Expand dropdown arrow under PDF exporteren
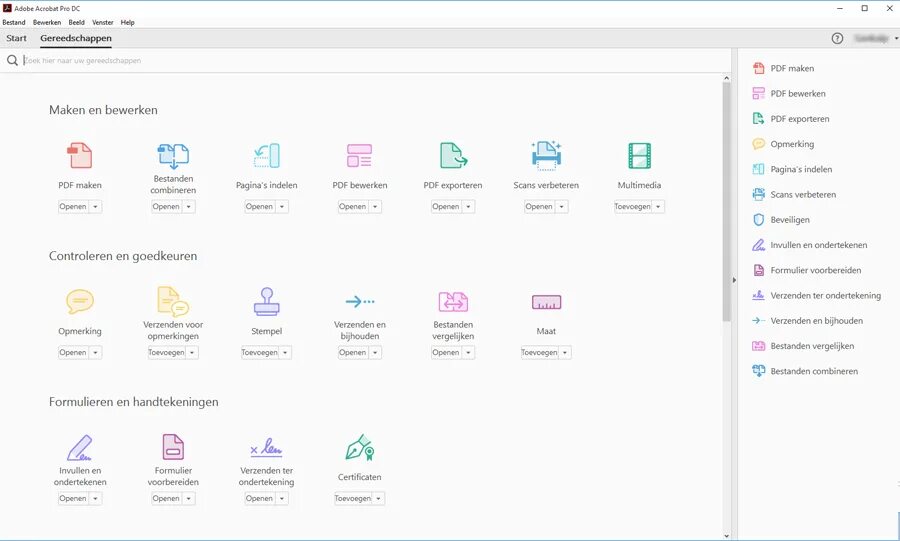The image size is (900, 541). (468, 207)
